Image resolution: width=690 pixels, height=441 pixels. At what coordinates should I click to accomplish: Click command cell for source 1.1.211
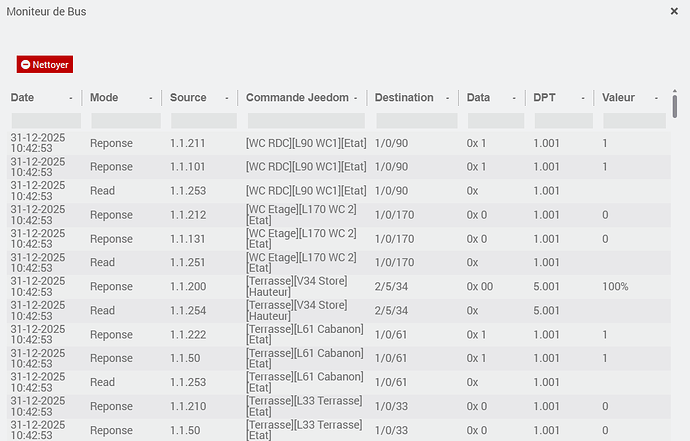click(x=306, y=143)
